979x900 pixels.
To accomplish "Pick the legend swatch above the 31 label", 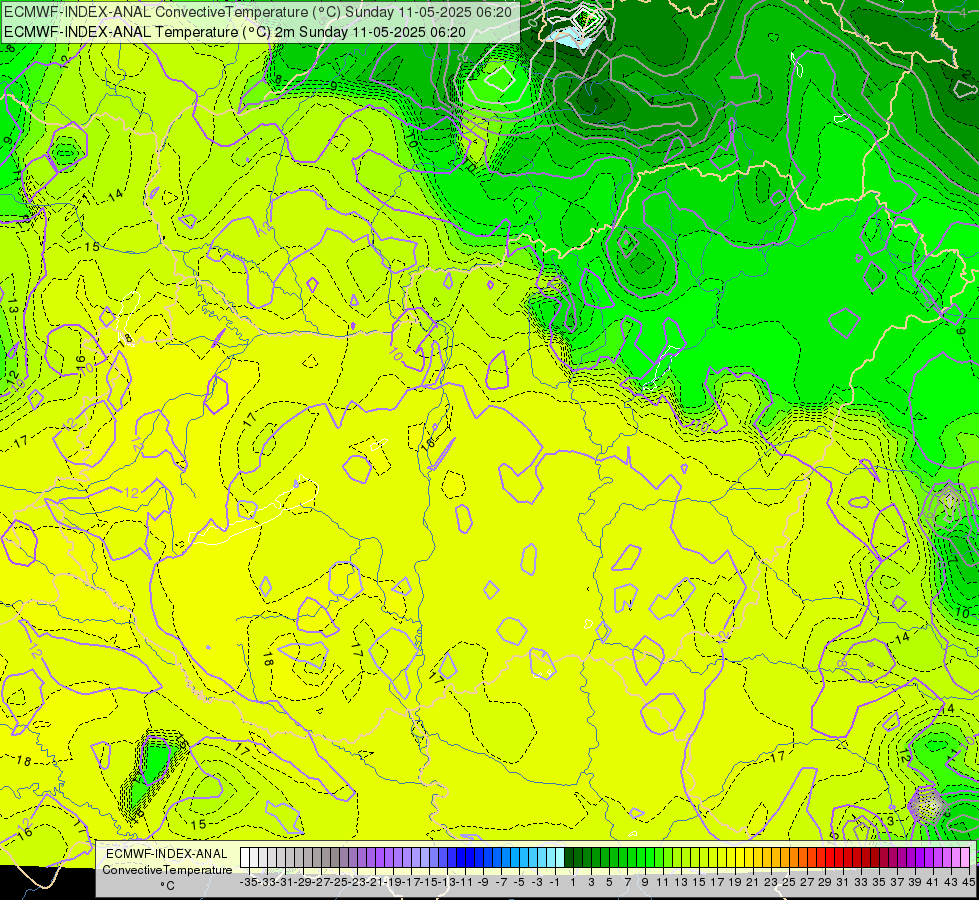I will (x=839, y=858).
